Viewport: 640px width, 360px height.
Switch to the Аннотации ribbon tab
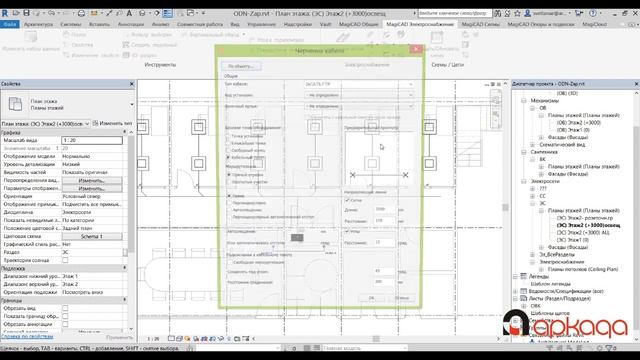131,24
